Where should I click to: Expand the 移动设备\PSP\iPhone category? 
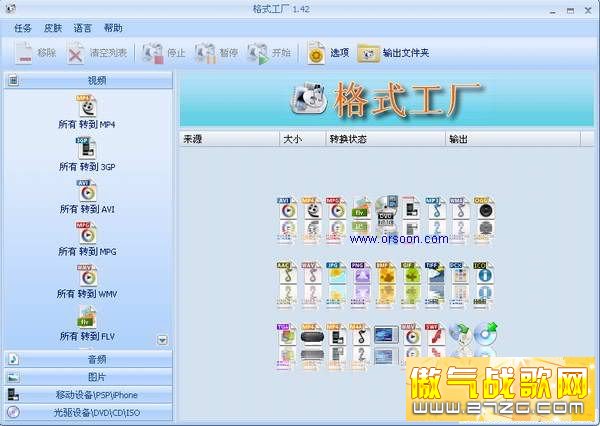point(88,395)
